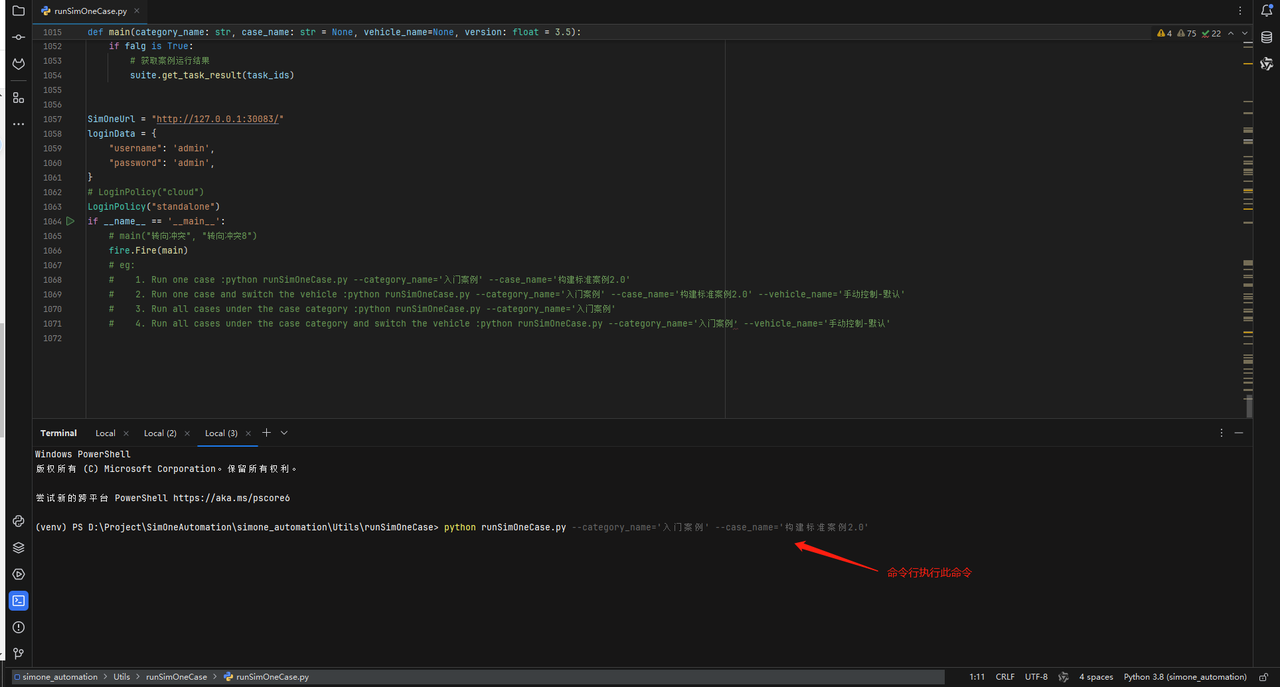Open the Project tool window folder icon
Viewport: 1280px width, 687px height.
point(18,11)
